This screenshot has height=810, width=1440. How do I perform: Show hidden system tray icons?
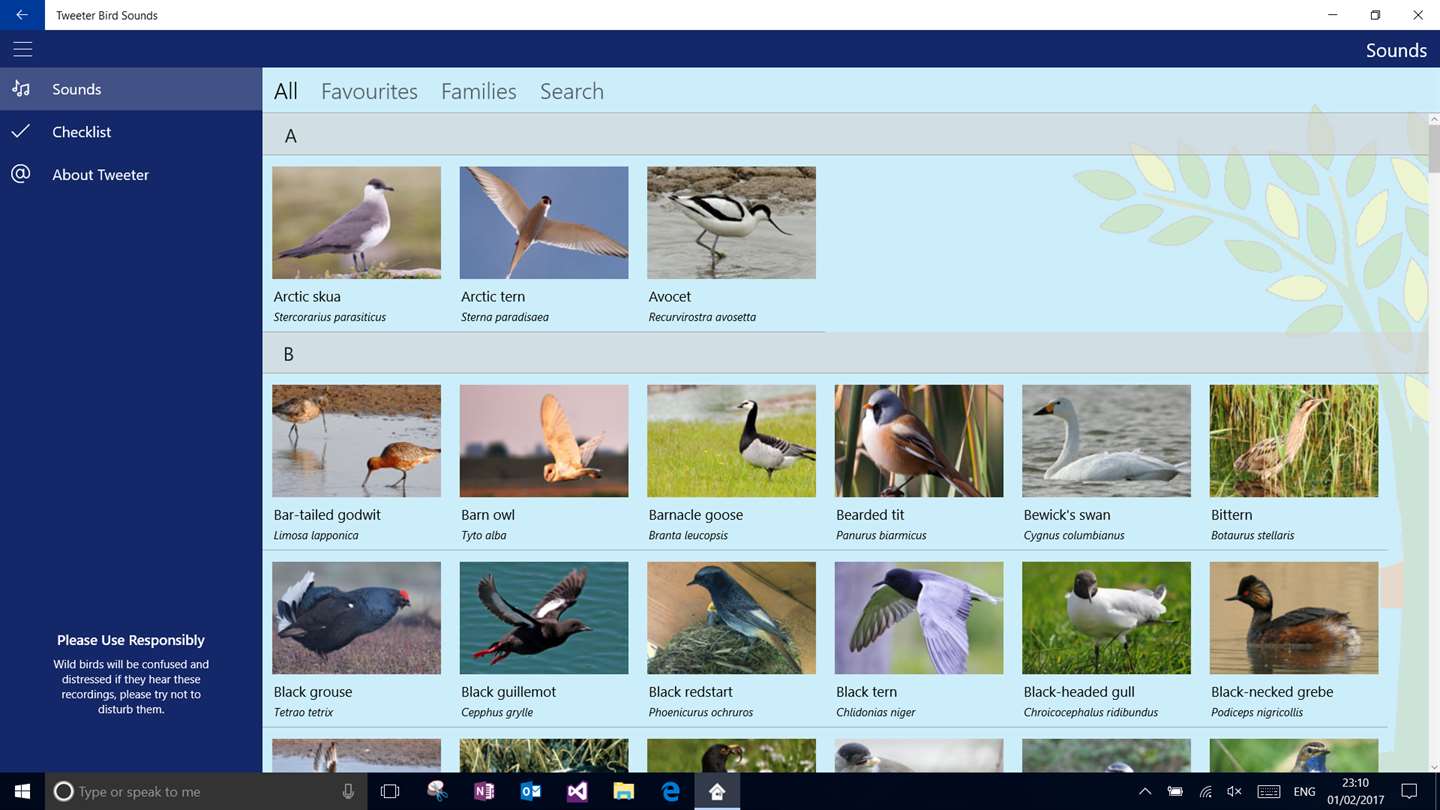1145,791
